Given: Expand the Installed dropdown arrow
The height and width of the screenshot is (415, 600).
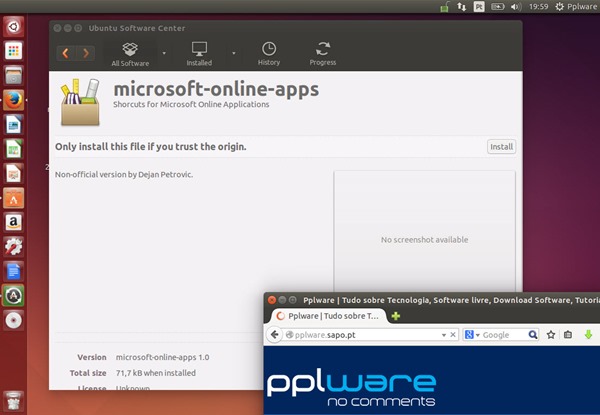Looking at the screenshot, I should [234, 53].
